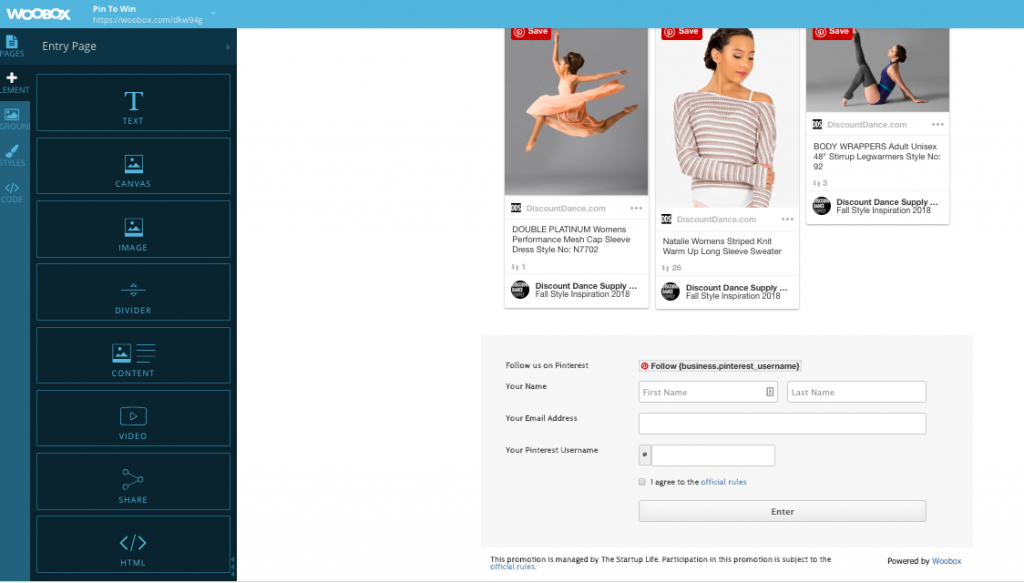Focus the Last Name field
The width and height of the screenshot is (1024, 583).
(x=856, y=392)
